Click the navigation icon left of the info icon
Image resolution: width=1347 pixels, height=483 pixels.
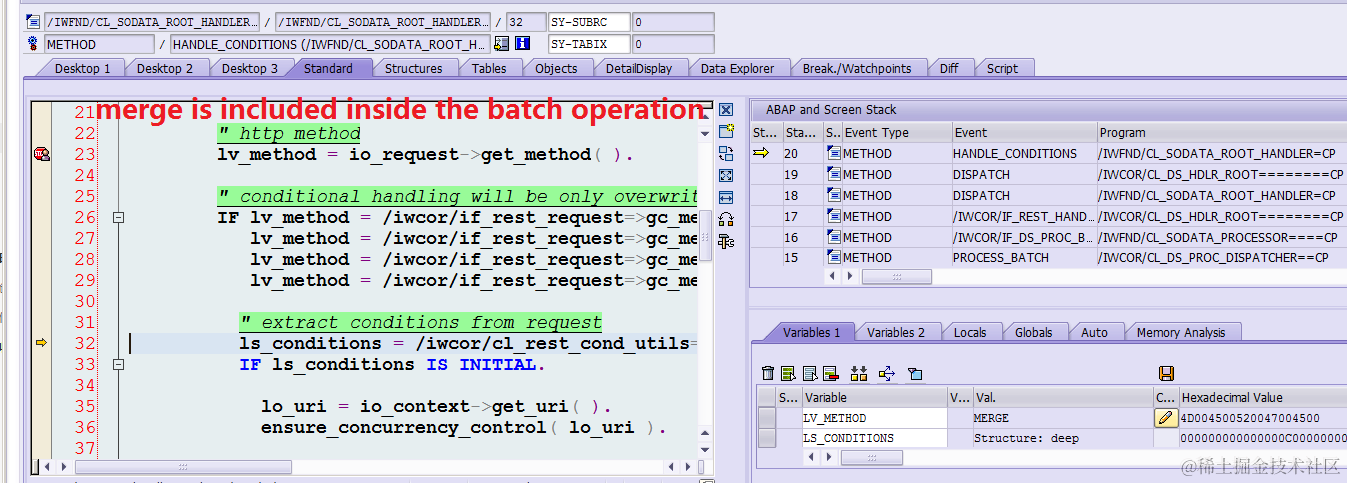502,44
